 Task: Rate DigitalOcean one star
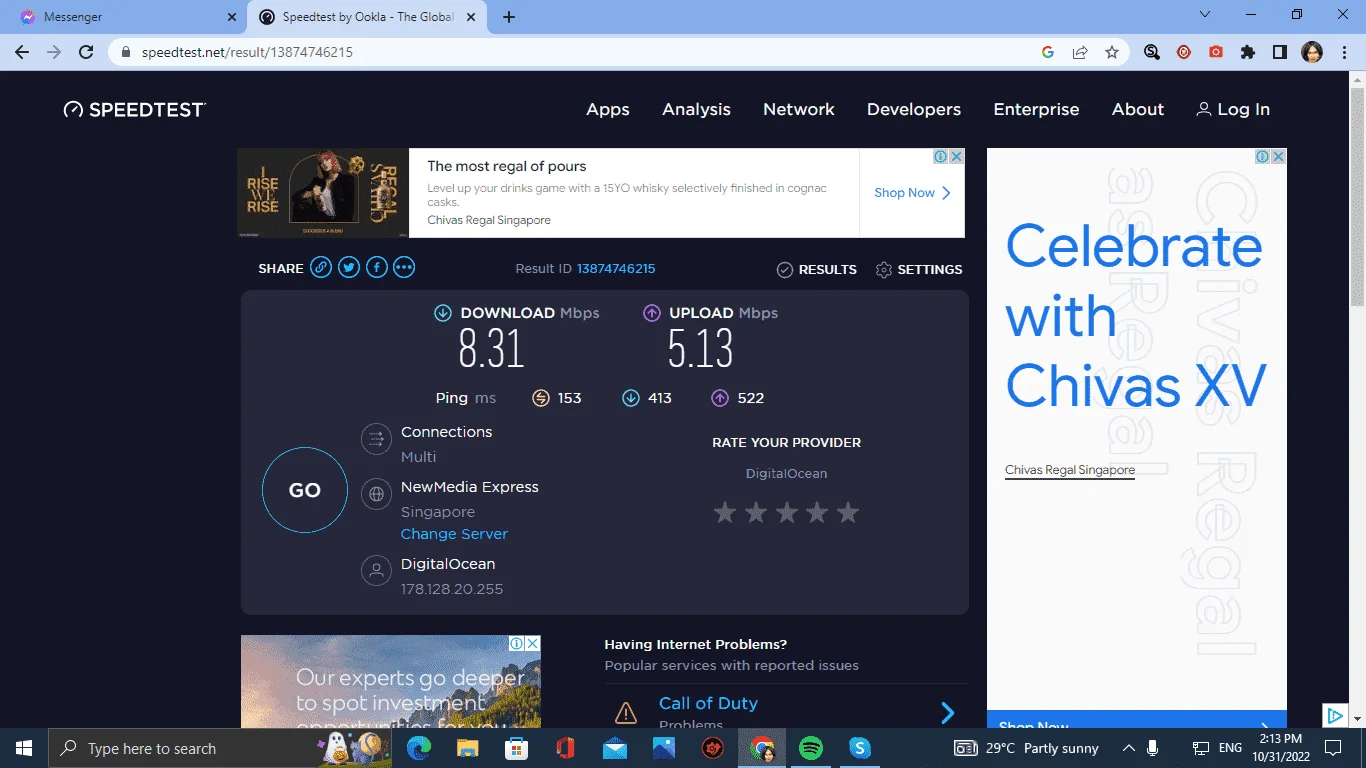click(x=725, y=513)
